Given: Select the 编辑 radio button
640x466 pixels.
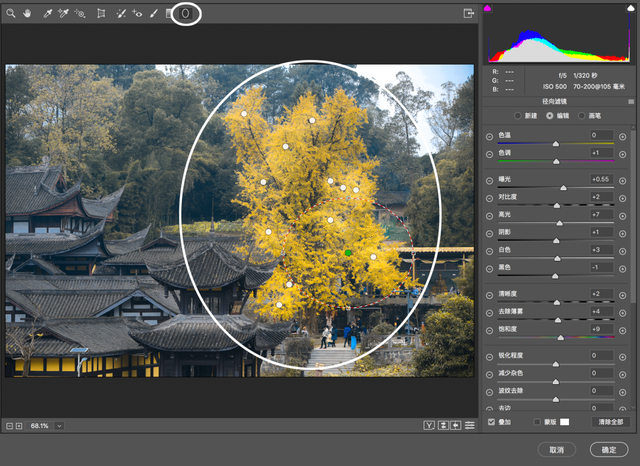Looking at the screenshot, I should pos(550,115).
